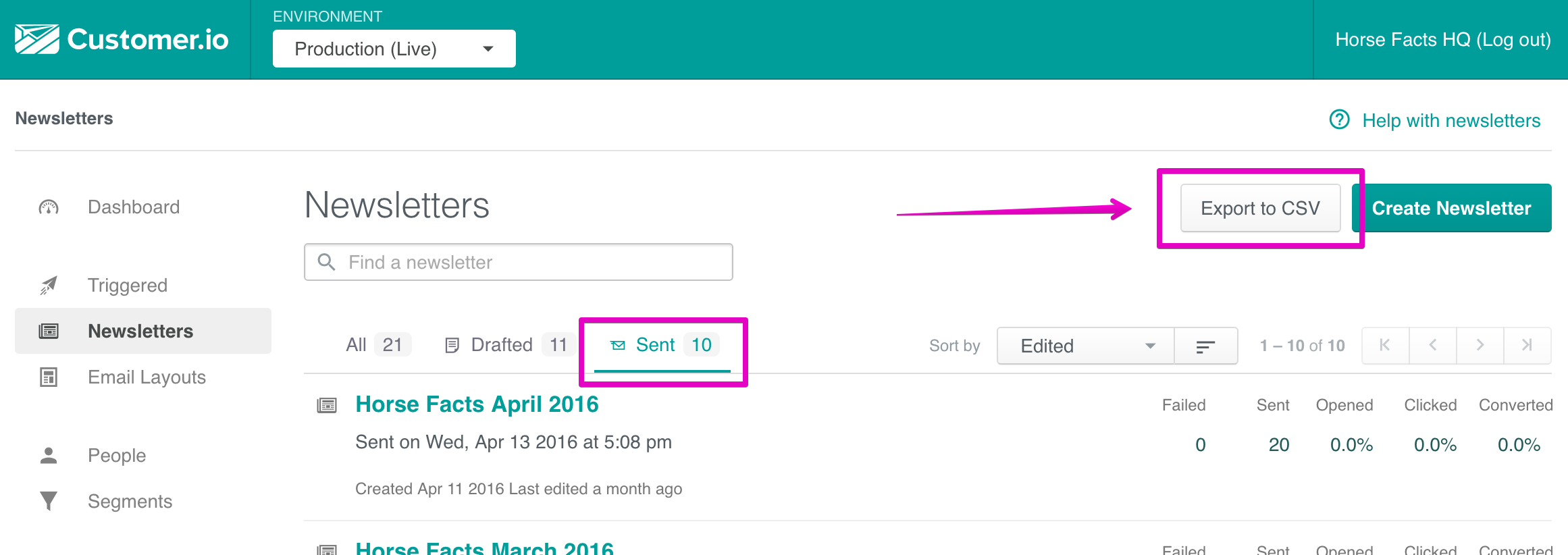Screen dimensions: 1568x555
Task: Click the Triggered rocket icon
Action: (x=49, y=286)
